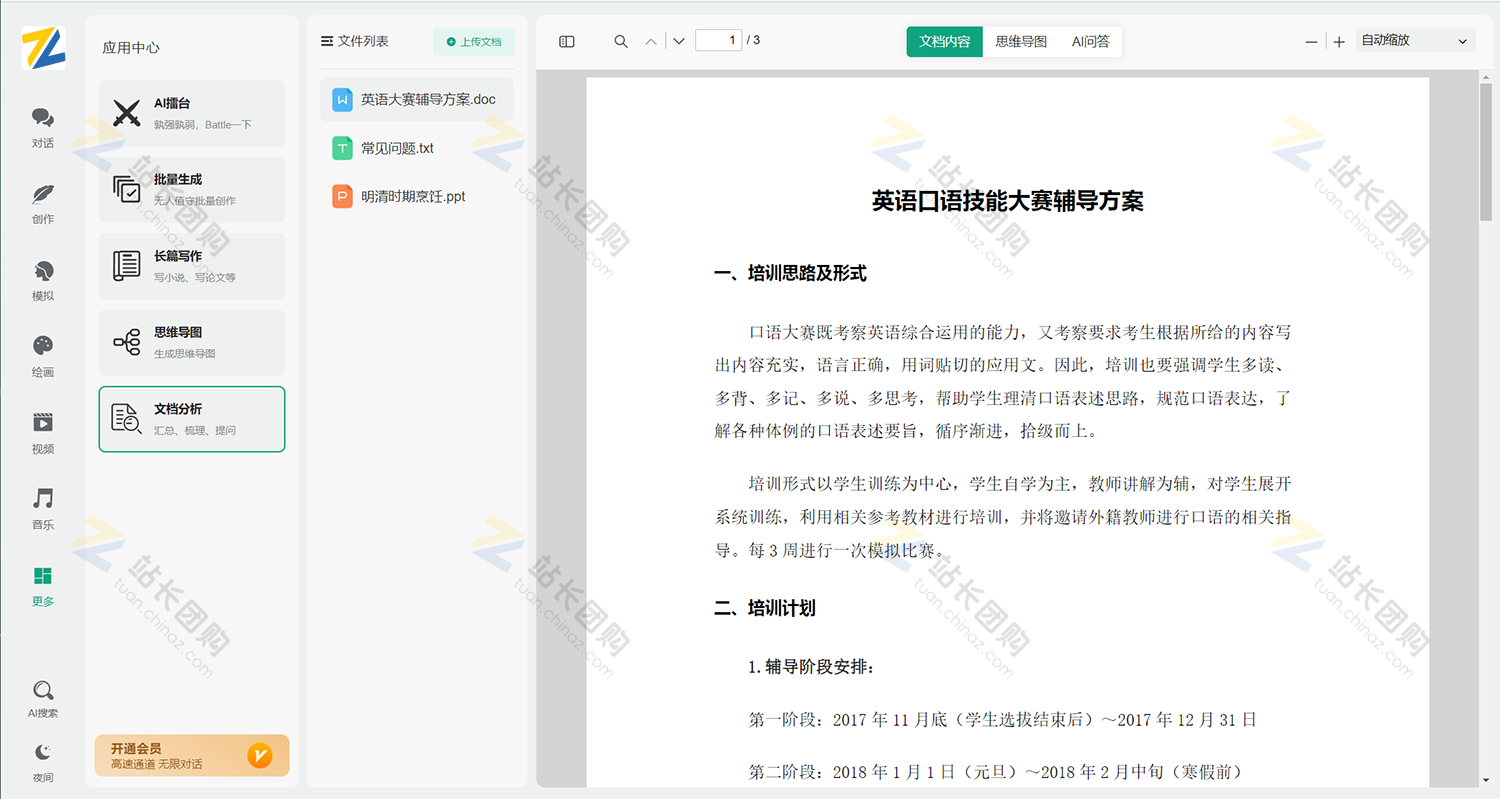Open the 对话 chat section

43,128
